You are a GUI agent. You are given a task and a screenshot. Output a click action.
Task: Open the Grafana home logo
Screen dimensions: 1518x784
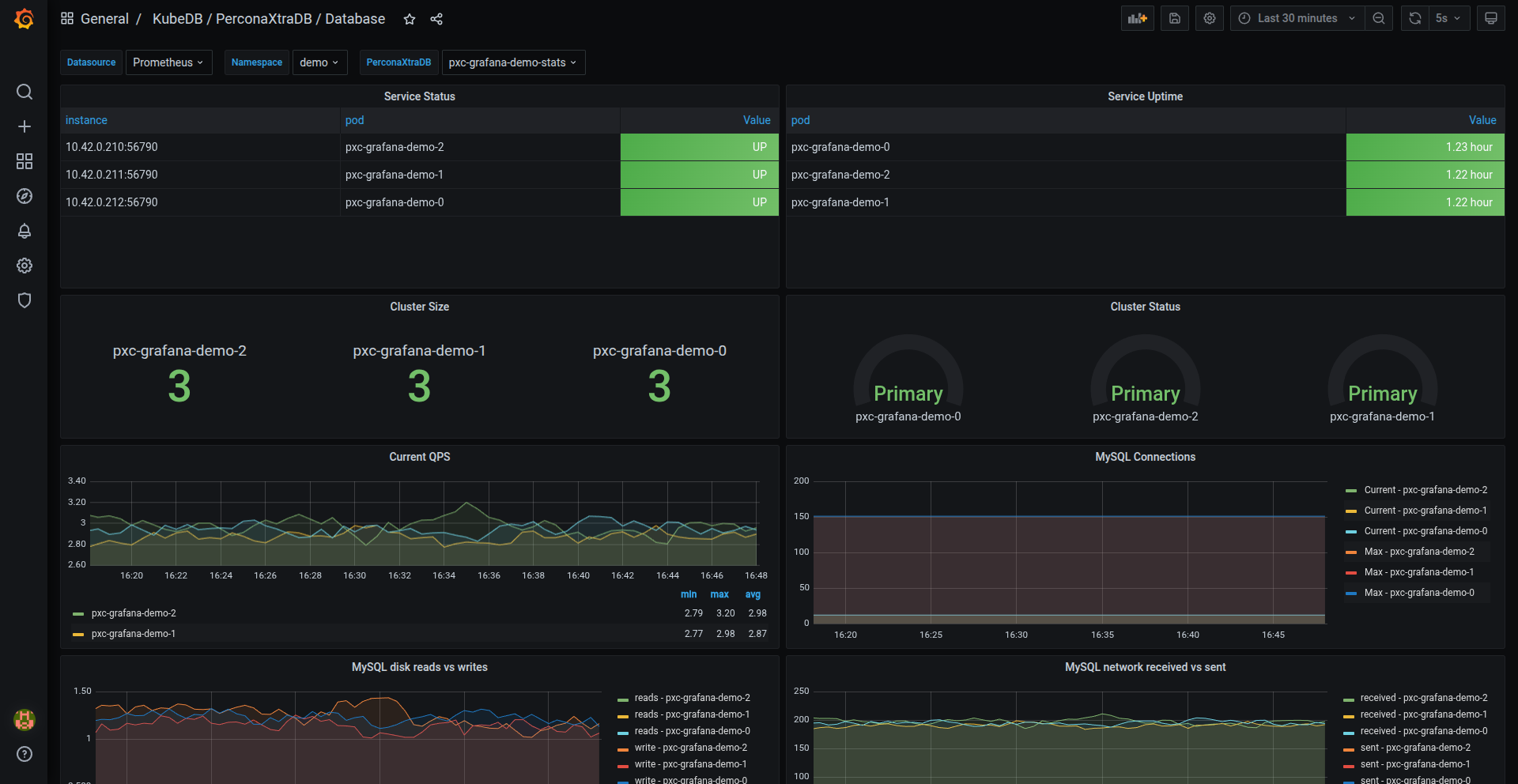tap(25, 19)
